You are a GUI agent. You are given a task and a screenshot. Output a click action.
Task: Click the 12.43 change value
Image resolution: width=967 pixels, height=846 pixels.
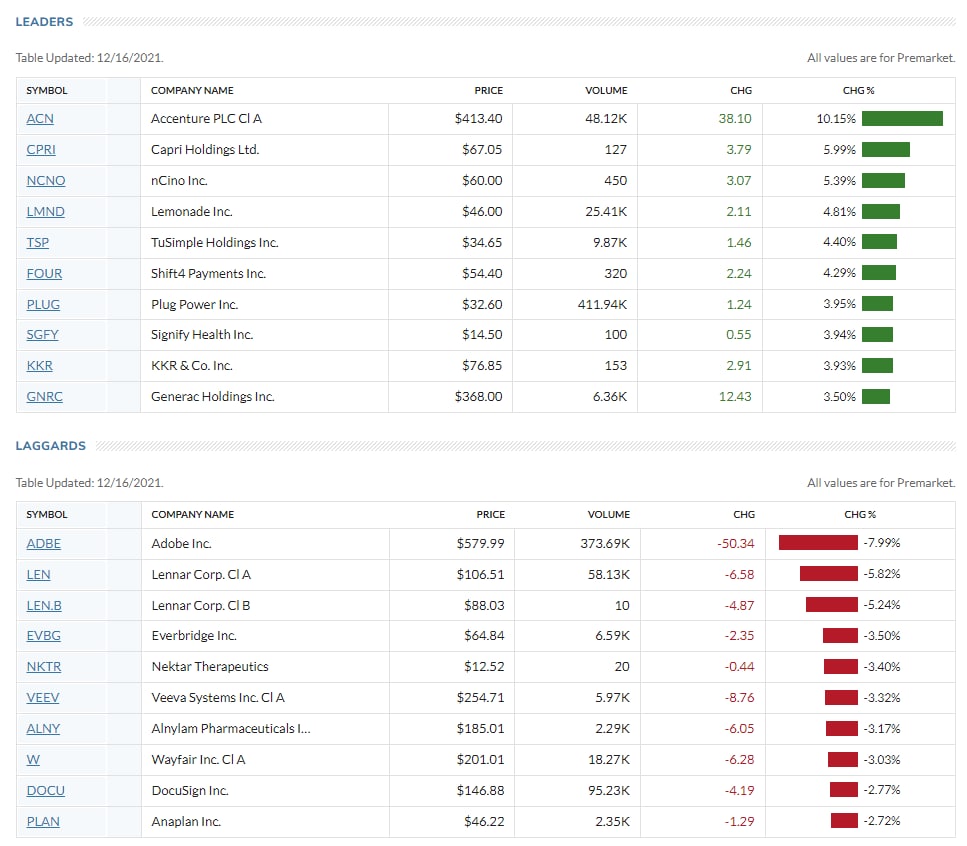pos(735,396)
